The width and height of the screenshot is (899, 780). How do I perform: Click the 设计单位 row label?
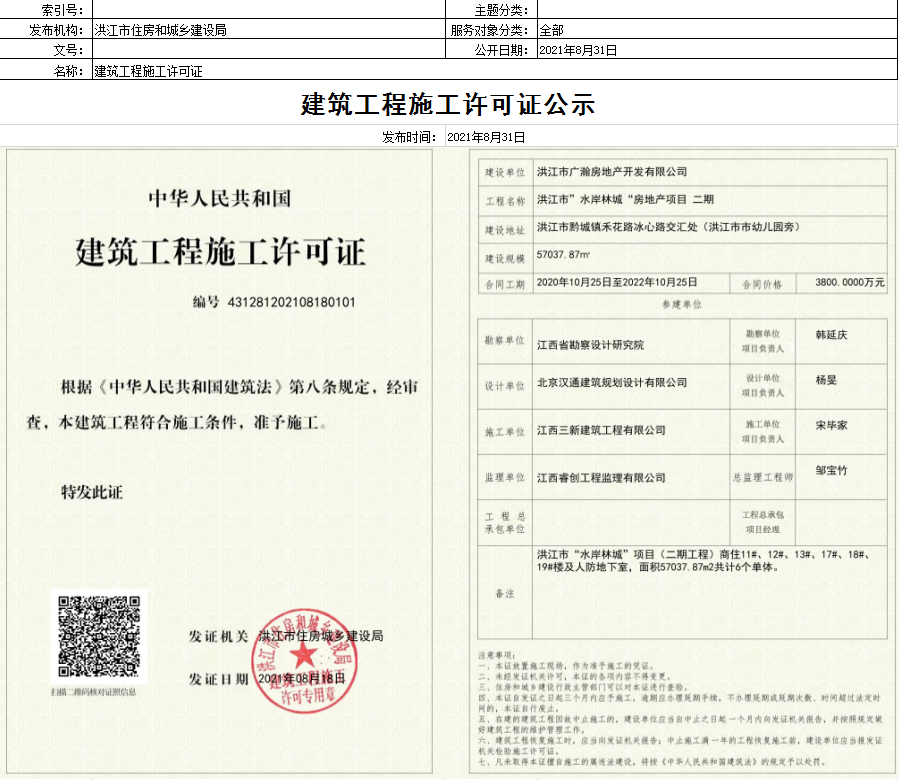click(x=505, y=386)
